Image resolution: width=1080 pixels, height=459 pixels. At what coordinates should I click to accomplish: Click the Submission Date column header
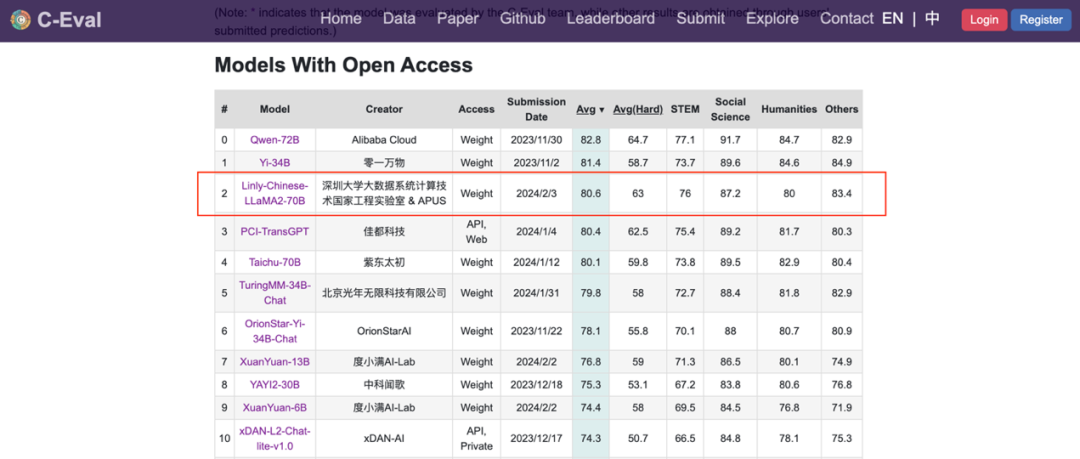pyautogui.click(x=536, y=109)
